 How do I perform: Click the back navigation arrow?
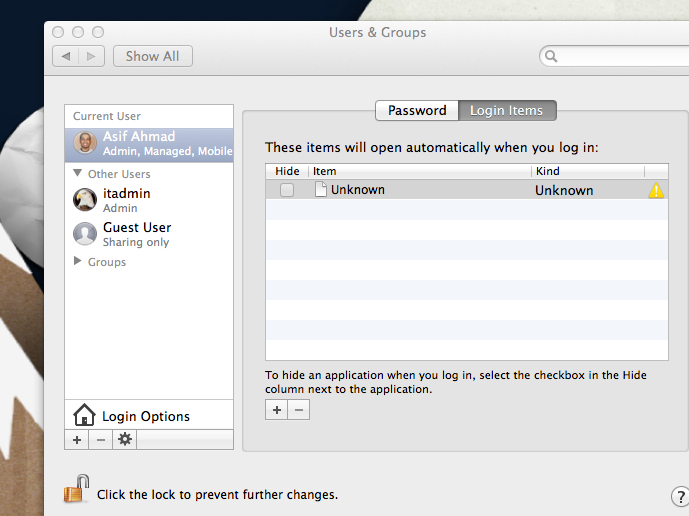coord(66,56)
